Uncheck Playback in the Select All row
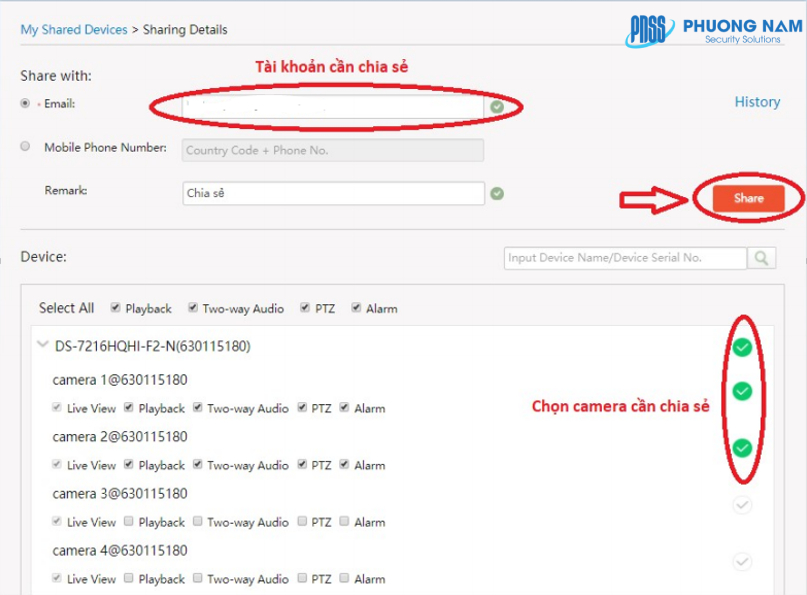 click(x=116, y=308)
